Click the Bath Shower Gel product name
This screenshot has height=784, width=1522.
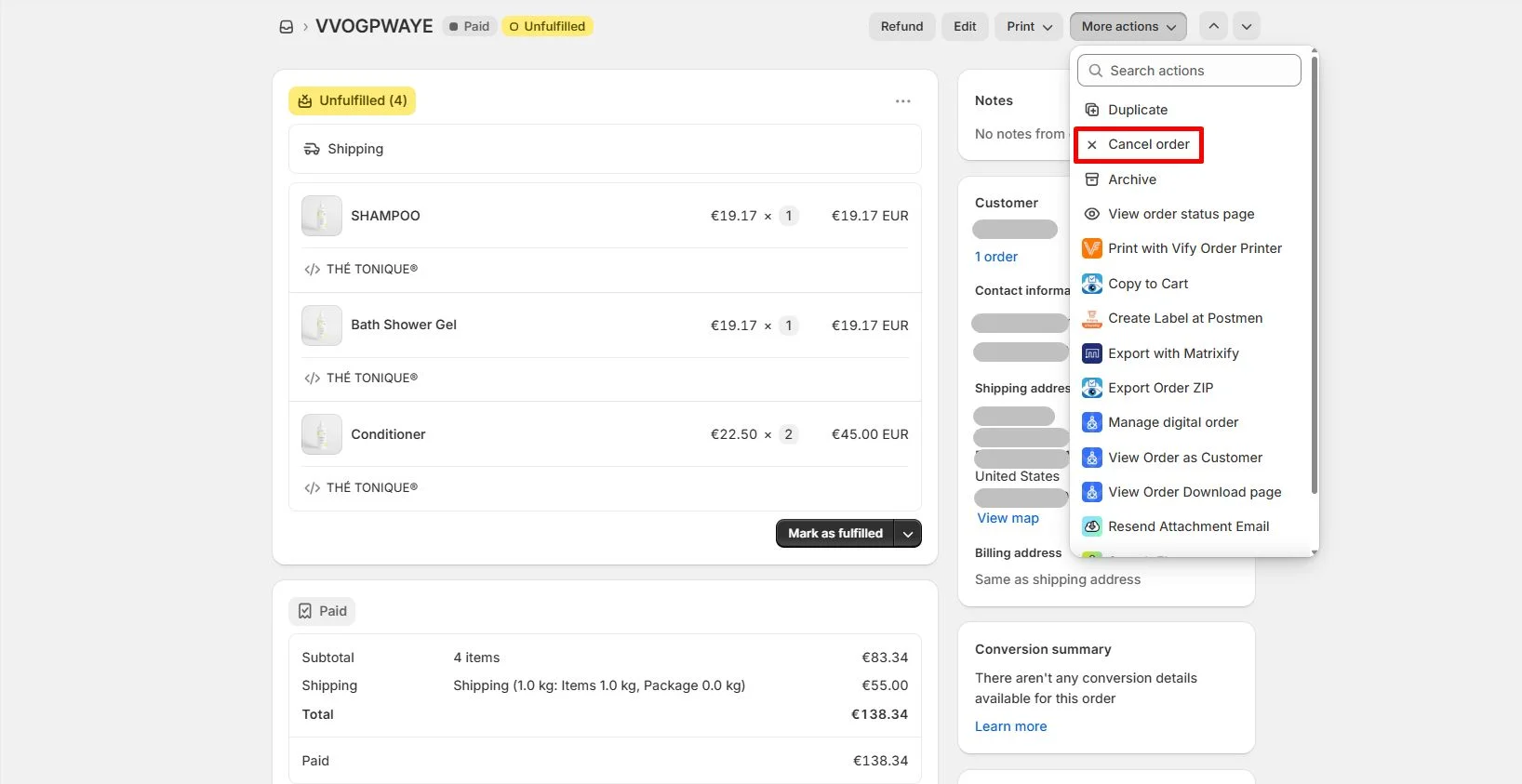click(404, 325)
